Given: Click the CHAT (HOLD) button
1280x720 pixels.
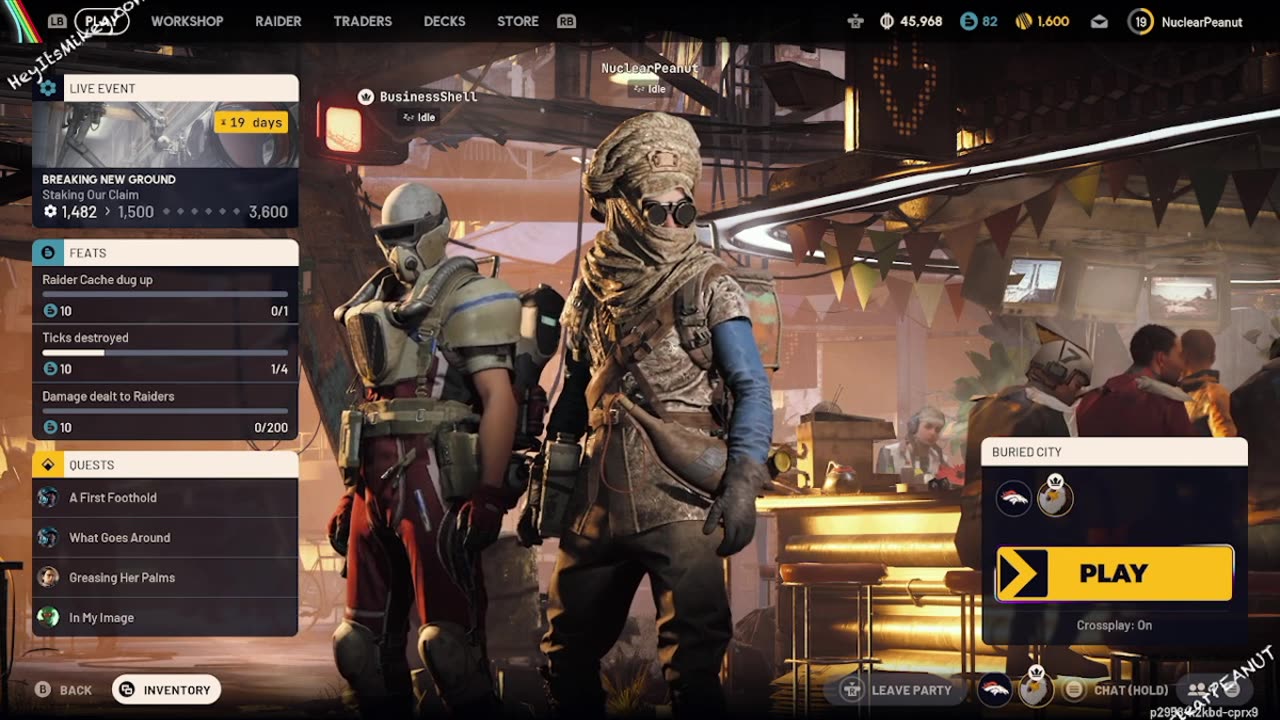Looking at the screenshot, I should (x=1116, y=690).
